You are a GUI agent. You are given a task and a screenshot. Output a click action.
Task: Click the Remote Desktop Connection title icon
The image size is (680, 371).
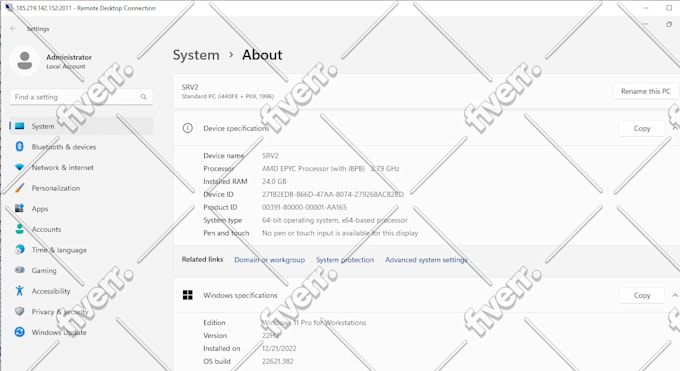[x=9, y=8]
